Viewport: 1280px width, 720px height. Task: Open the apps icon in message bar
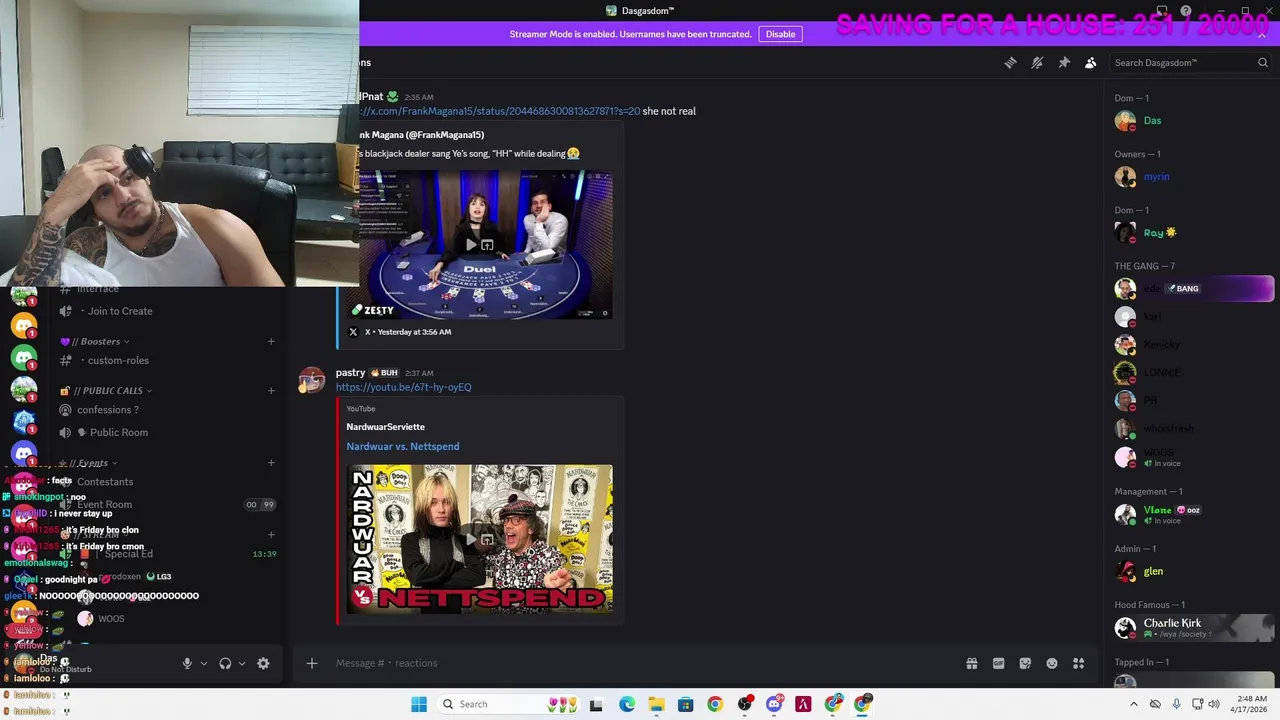tap(1079, 663)
